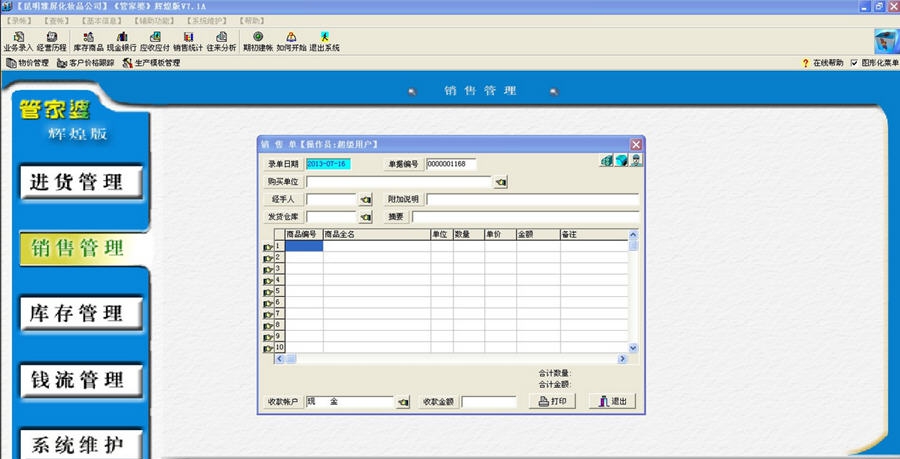Open lookup picker beside 收款帐户 field
900x459 pixels.
(404, 402)
